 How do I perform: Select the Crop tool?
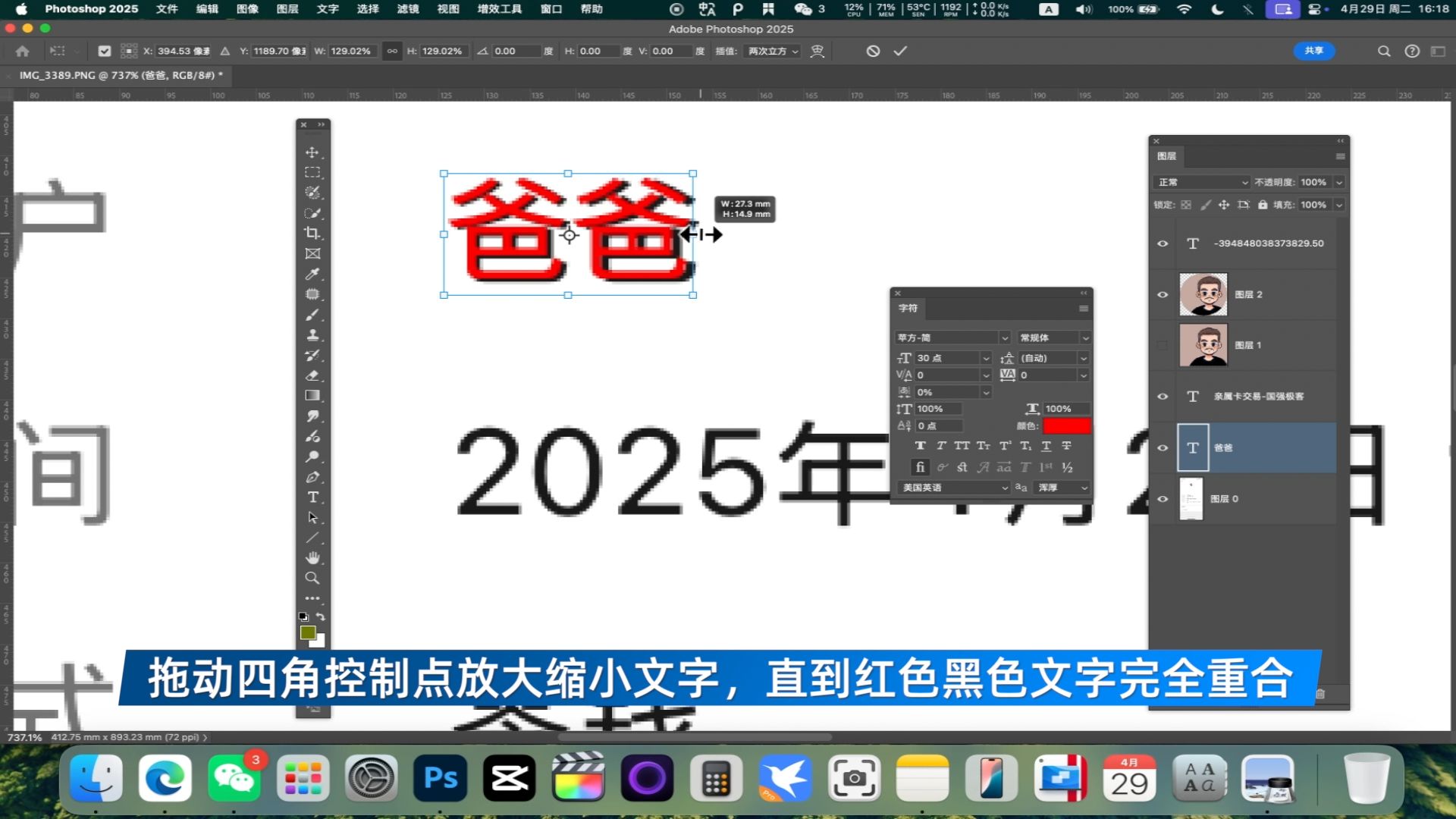[x=312, y=234]
